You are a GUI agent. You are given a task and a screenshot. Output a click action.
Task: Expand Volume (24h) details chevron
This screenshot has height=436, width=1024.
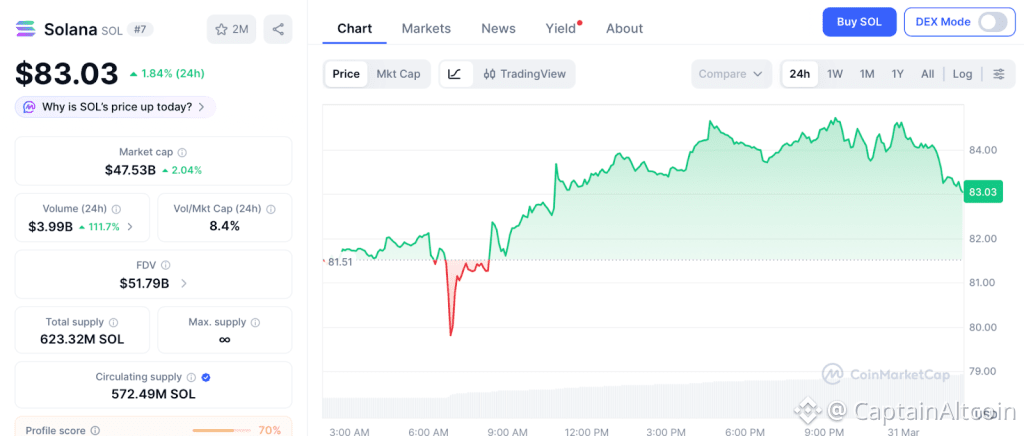[130, 227]
